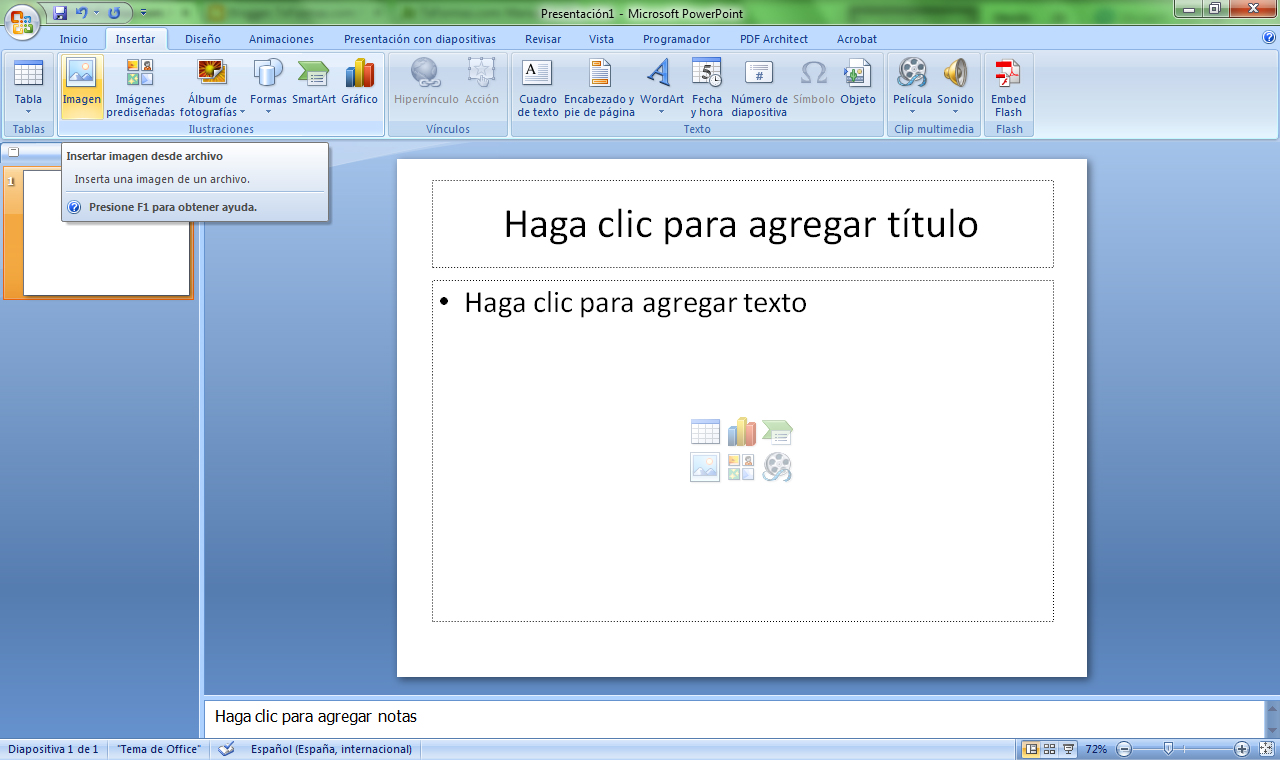Open the Diseño tab
This screenshot has height=760, width=1280.
click(203, 39)
